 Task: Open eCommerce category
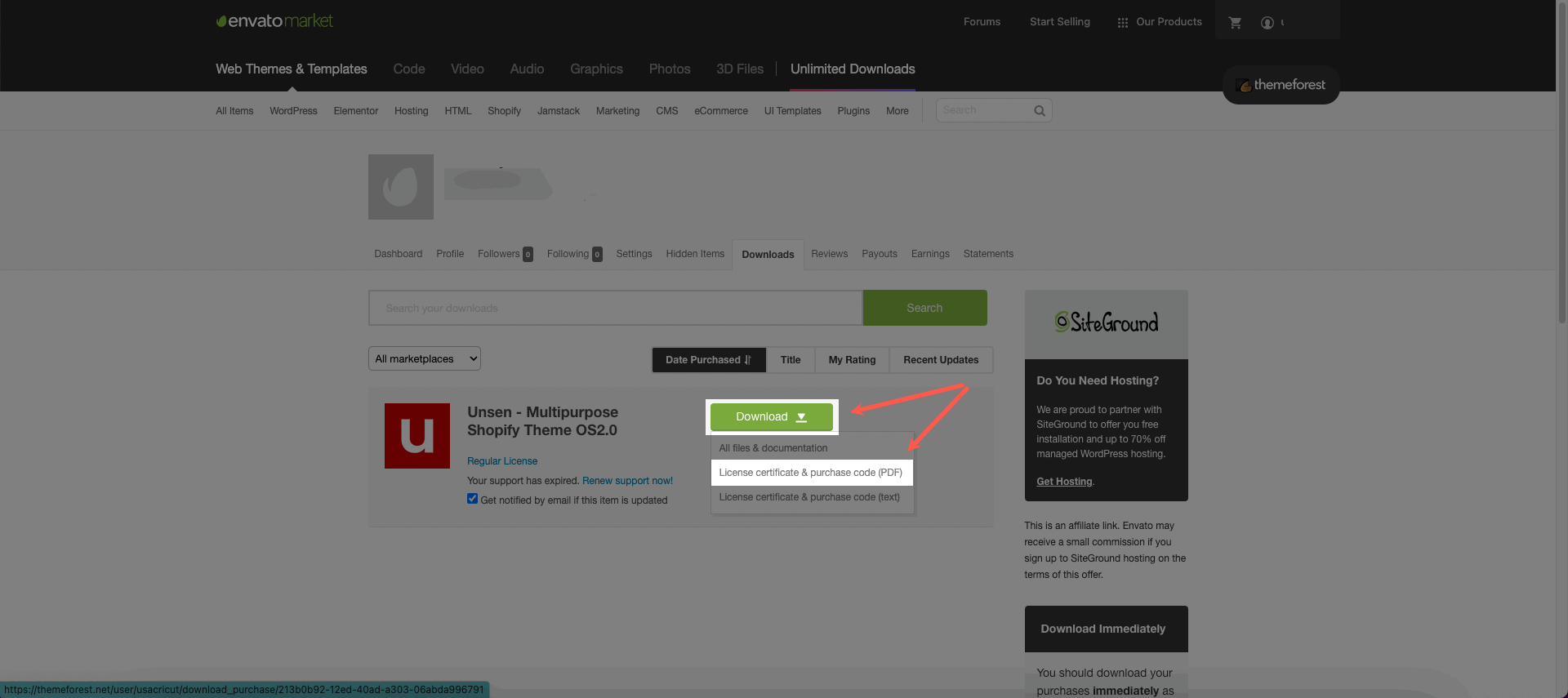click(x=721, y=111)
